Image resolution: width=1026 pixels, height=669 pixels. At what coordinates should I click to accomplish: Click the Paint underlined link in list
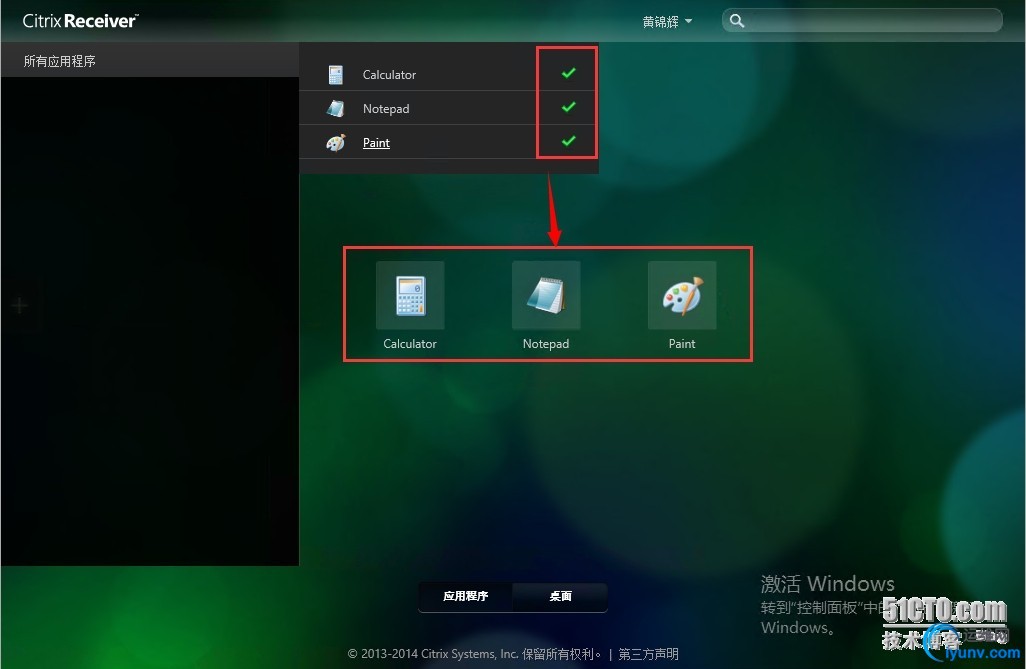point(376,143)
